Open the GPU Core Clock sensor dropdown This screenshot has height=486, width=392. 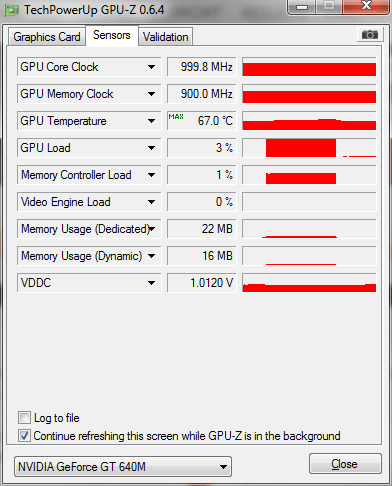click(x=151, y=67)
